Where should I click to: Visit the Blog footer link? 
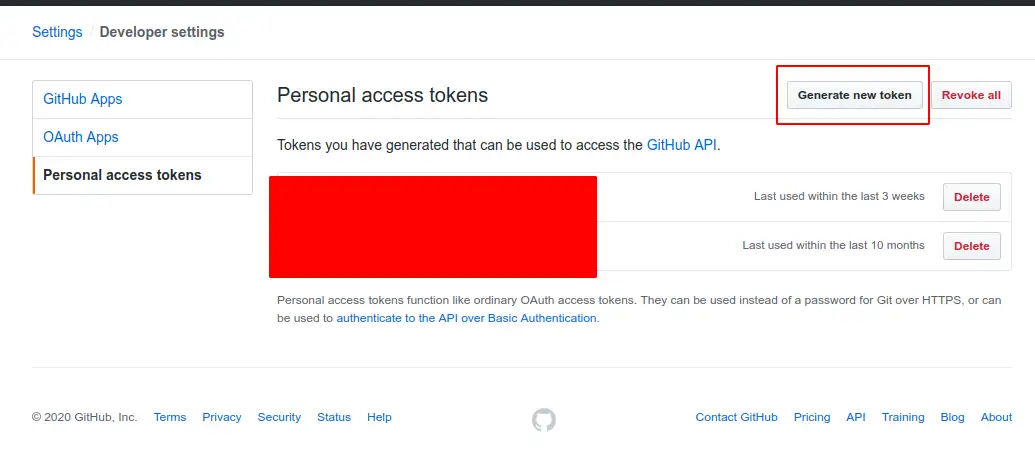[x=952, y=417]
